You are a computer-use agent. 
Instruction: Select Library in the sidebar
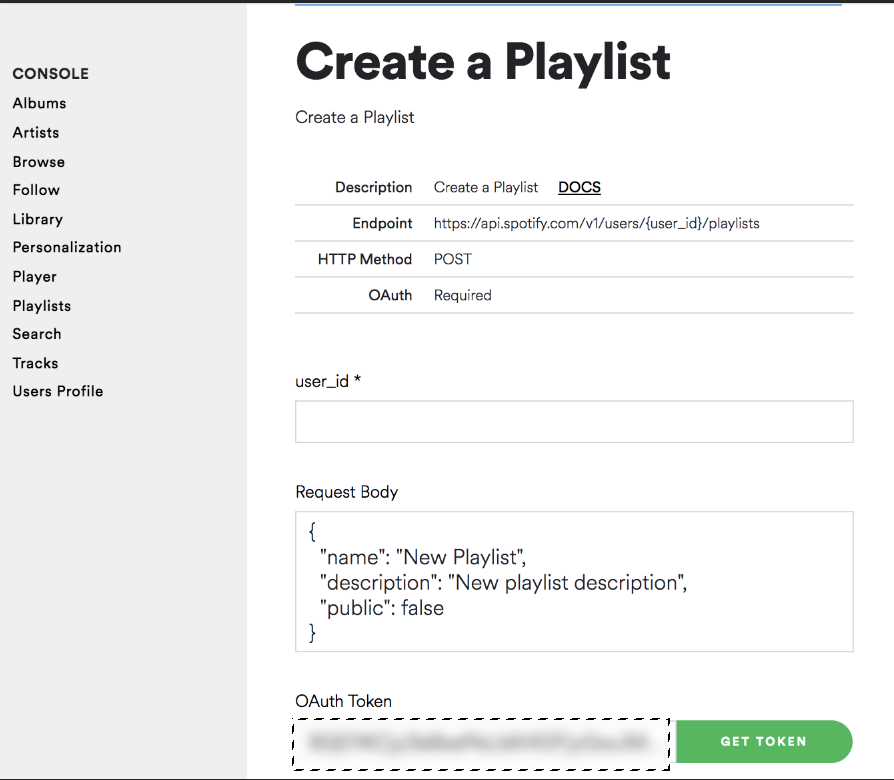[x=38, y=220]
